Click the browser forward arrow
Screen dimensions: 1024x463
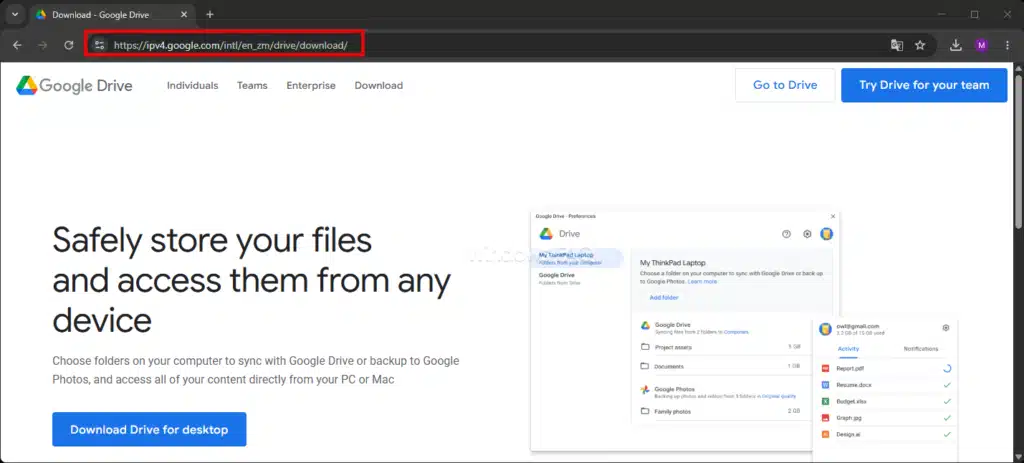click(x=42, y=45)
